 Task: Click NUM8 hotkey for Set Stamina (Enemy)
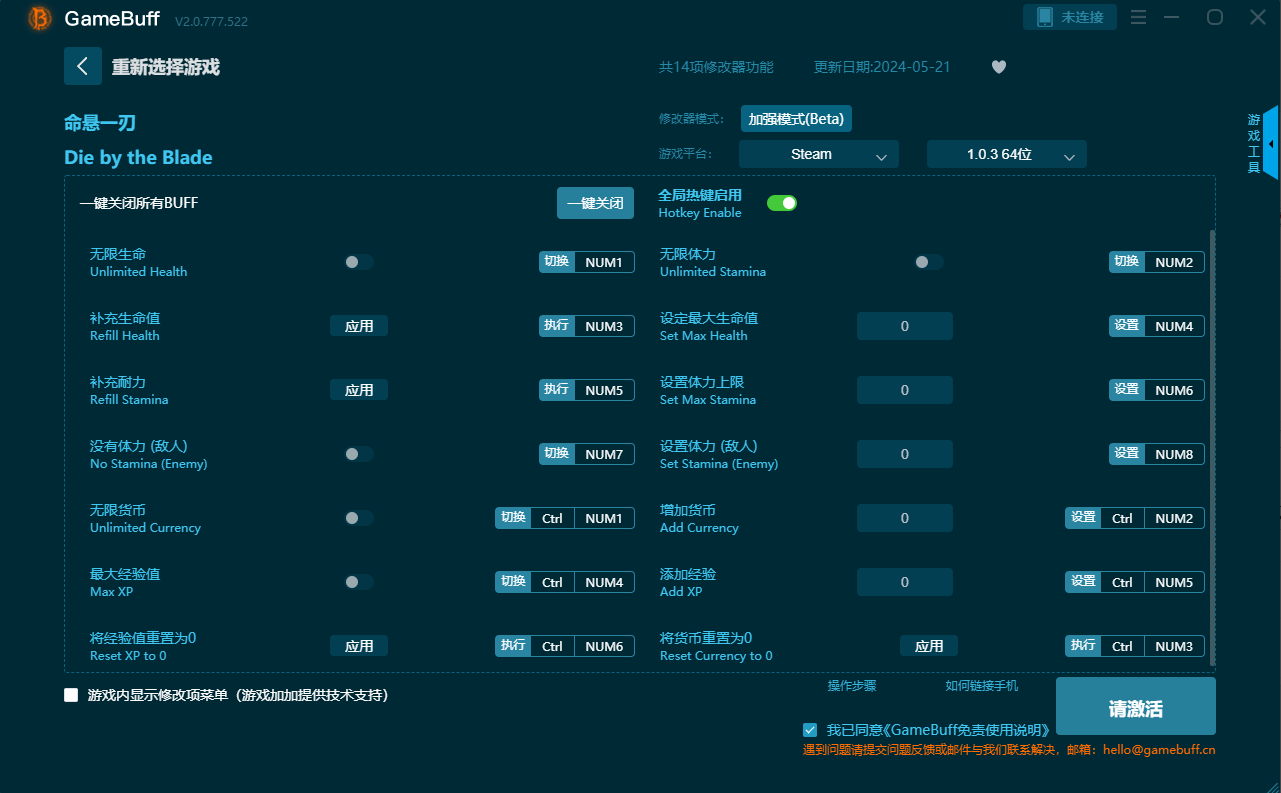point(1174,454)
